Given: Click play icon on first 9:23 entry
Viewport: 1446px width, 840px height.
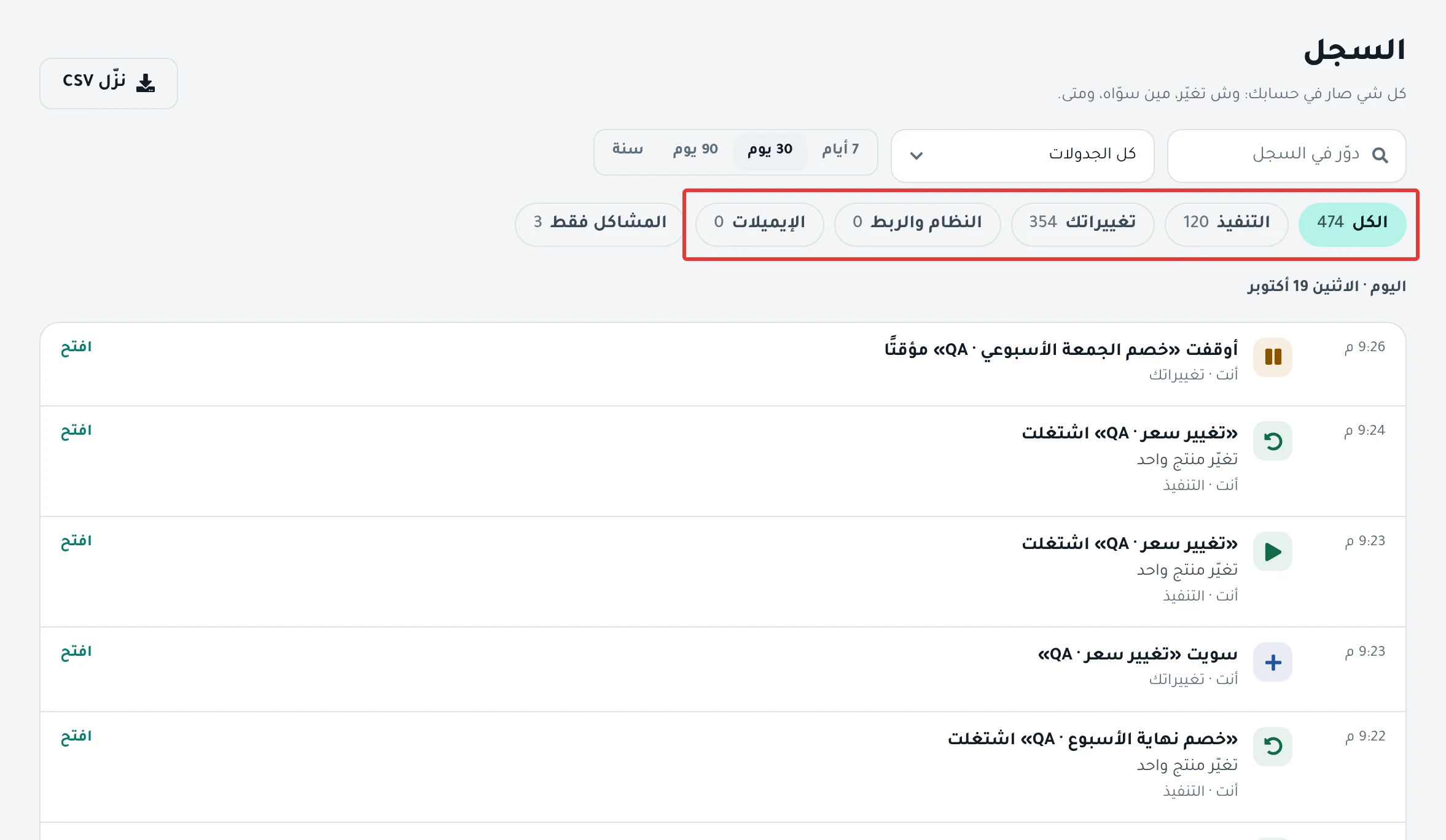Looking at the screenshot, I should (x=1273, y=551).
